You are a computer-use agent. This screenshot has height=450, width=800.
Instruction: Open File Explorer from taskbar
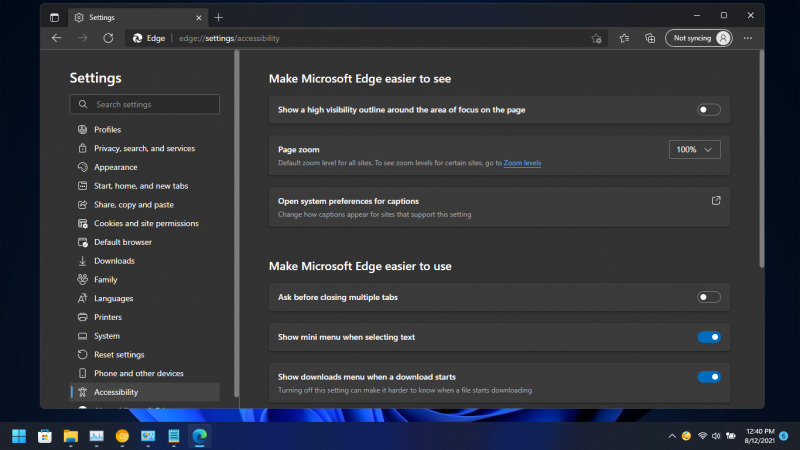pyautogui.click(x=70, y=436)
